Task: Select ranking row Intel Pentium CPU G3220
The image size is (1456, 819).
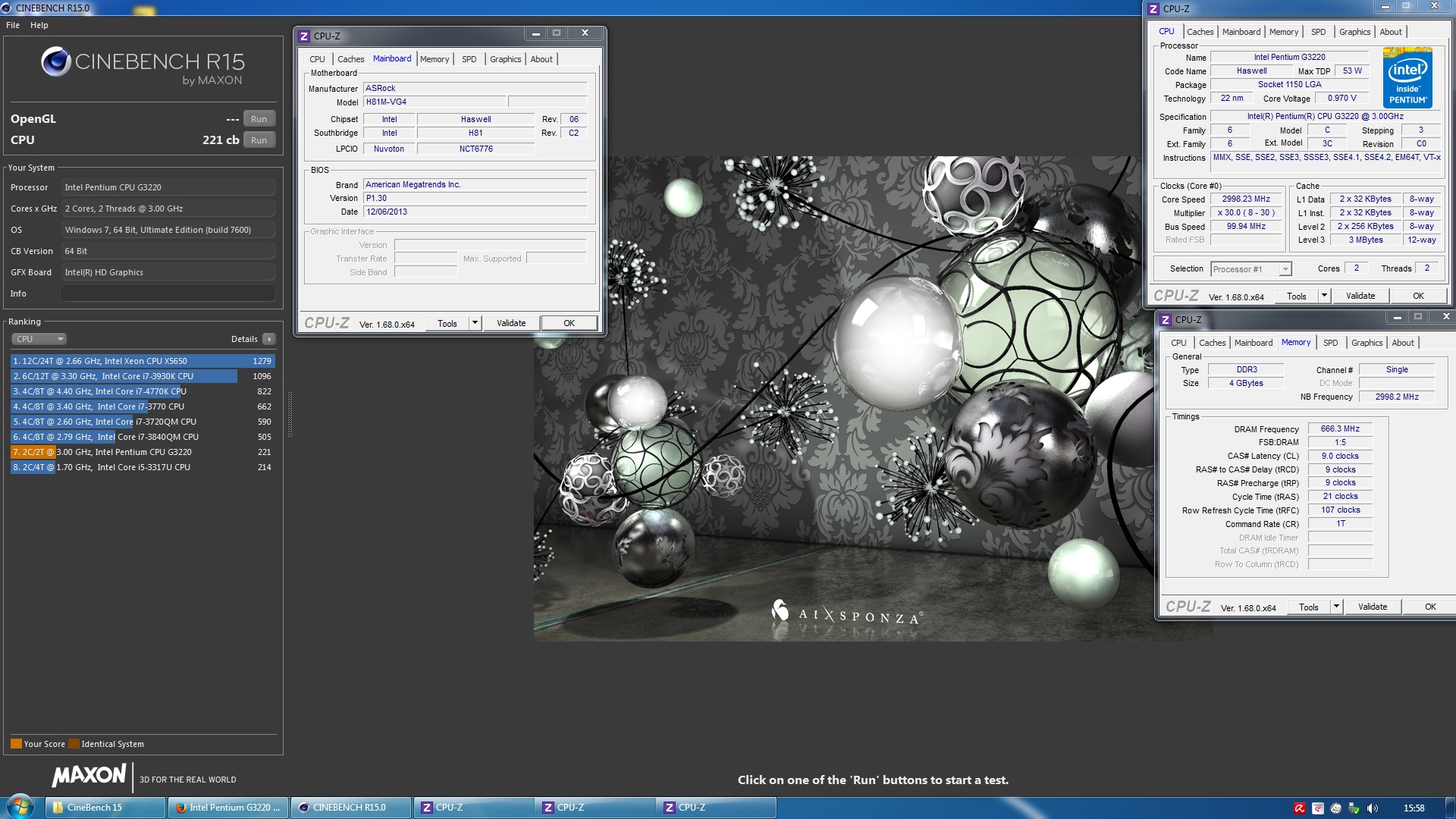Action: pos(143,452)
